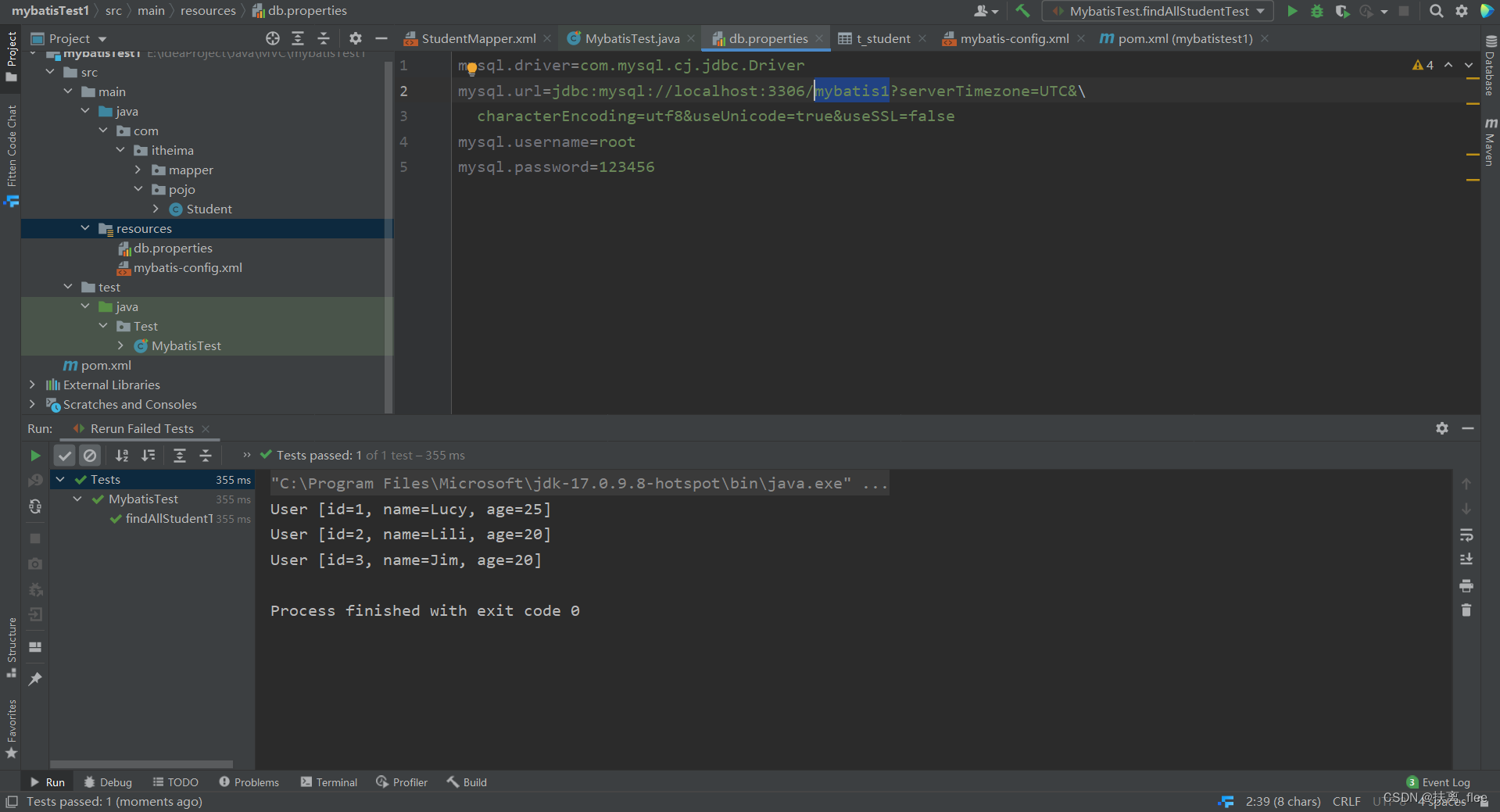Expand Scratches and Consoles node
The image size is (1500, 812).
pos(32,404)
